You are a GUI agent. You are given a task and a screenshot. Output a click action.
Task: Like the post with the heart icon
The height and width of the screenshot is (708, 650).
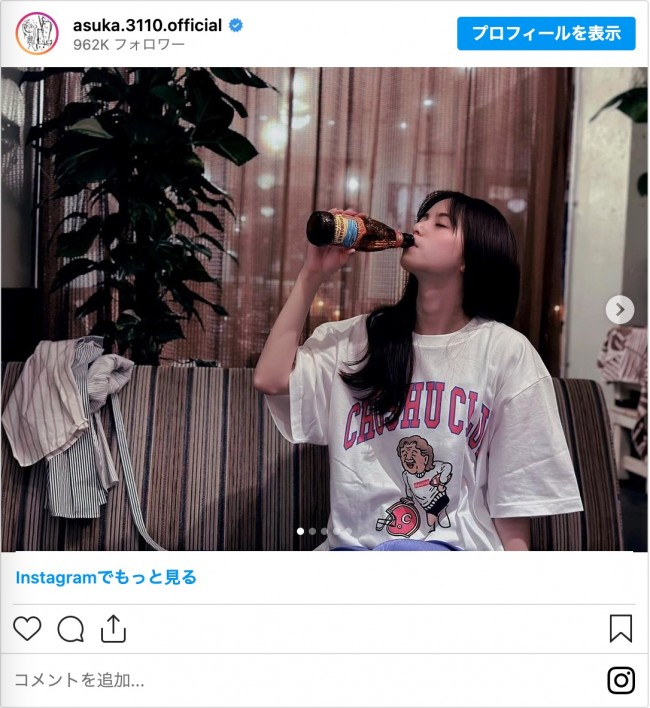pyautogui.click(x=27, y=628)
